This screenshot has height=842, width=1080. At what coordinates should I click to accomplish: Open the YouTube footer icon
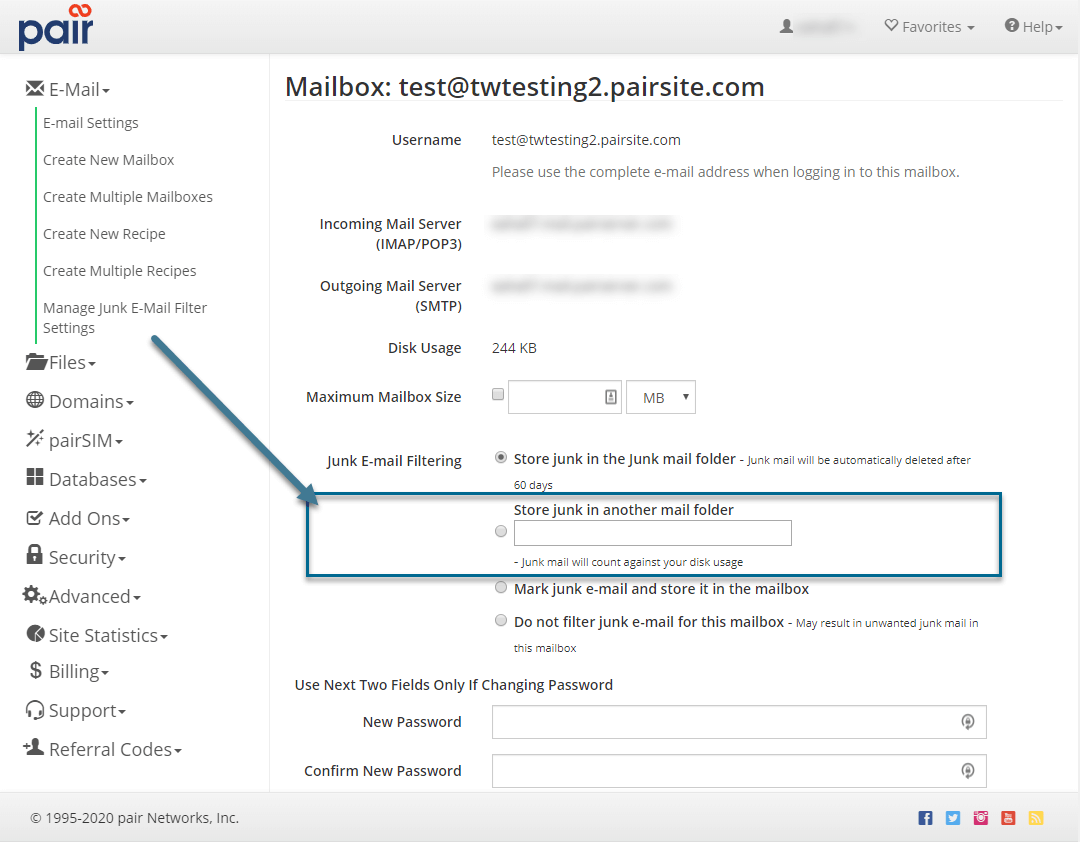click(1008, 818)
